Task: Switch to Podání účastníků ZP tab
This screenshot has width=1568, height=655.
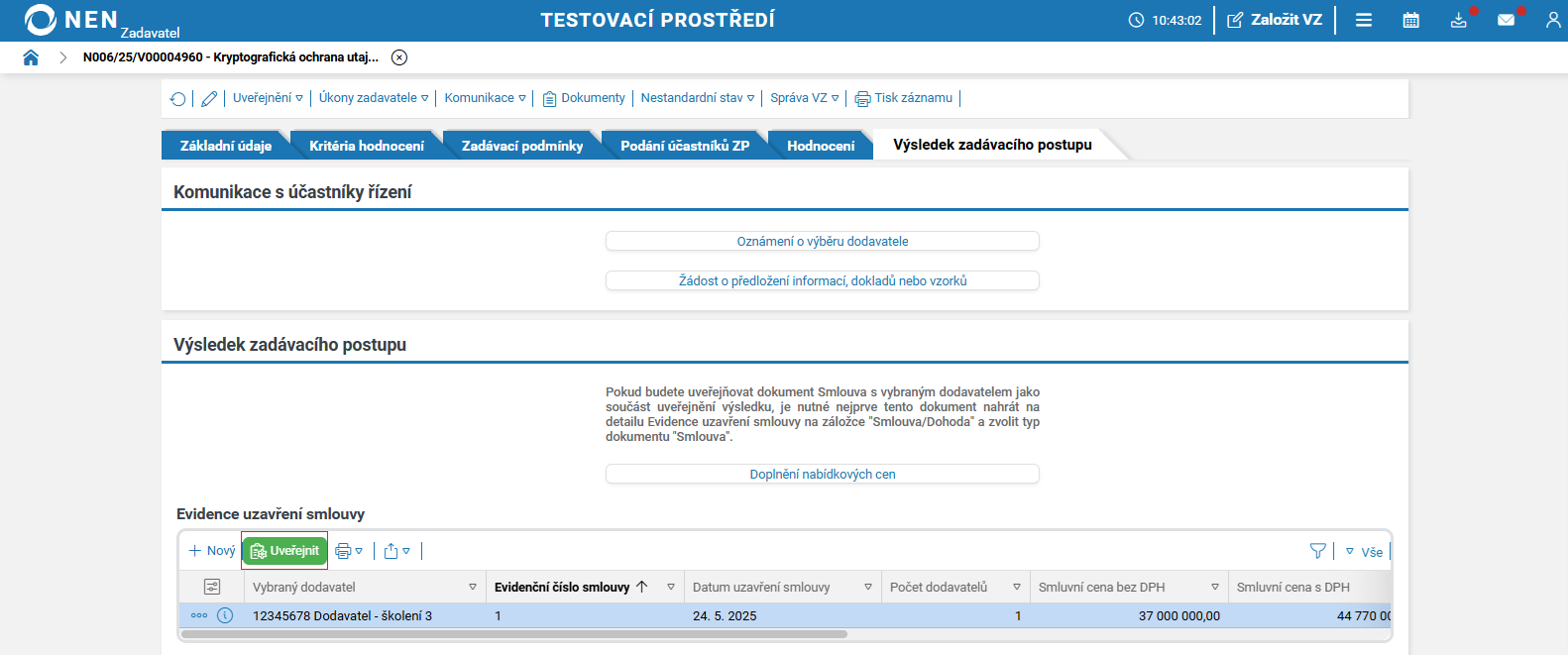Action: pyautogui.click(x=685, y=146)
